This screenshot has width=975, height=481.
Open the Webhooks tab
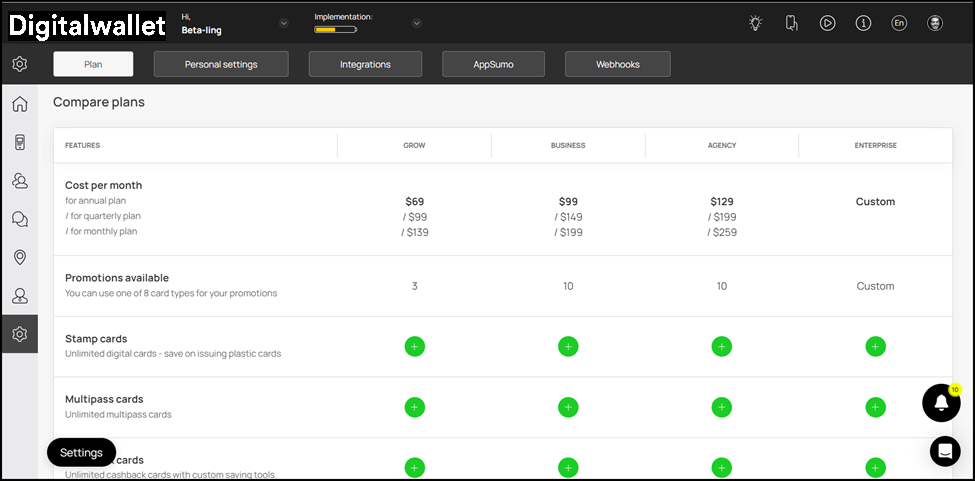[x=617, y=64]
